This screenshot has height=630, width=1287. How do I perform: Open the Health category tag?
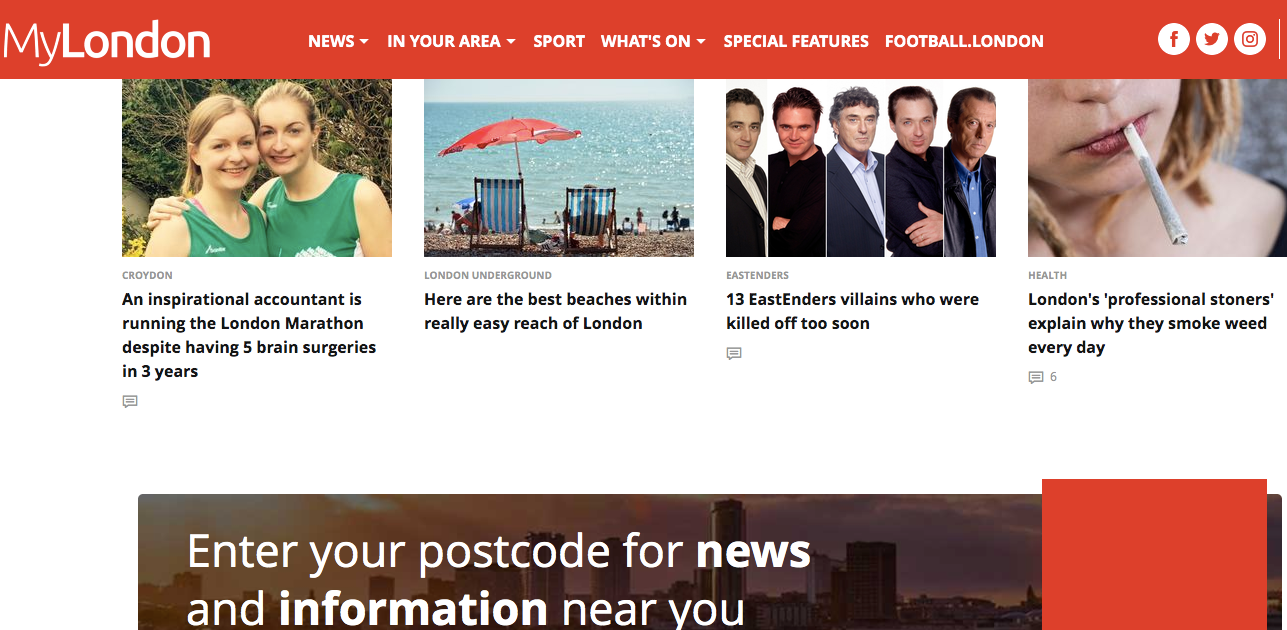(1047, 275)
